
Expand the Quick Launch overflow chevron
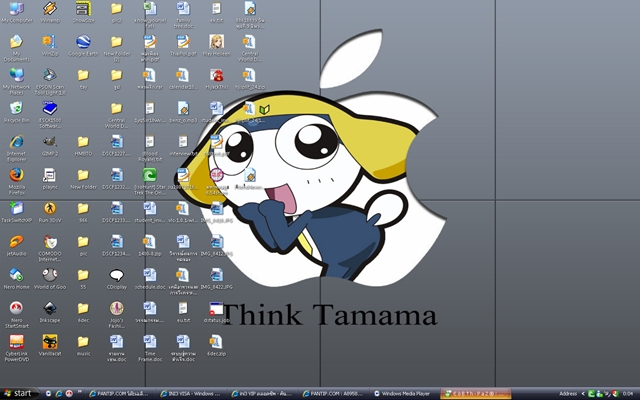[x=79, y=392]
